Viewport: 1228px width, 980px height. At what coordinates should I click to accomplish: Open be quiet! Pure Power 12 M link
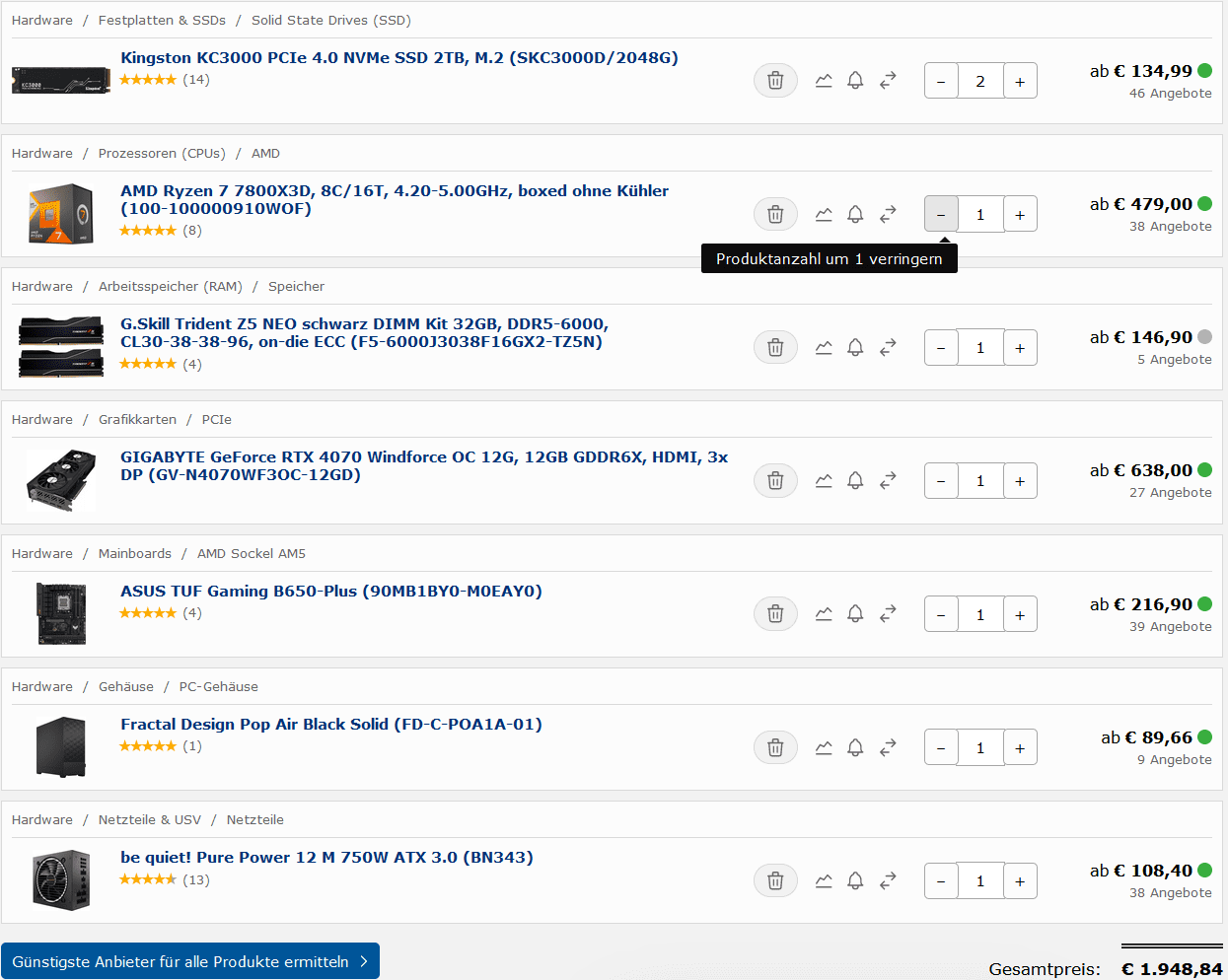(326, 857)
